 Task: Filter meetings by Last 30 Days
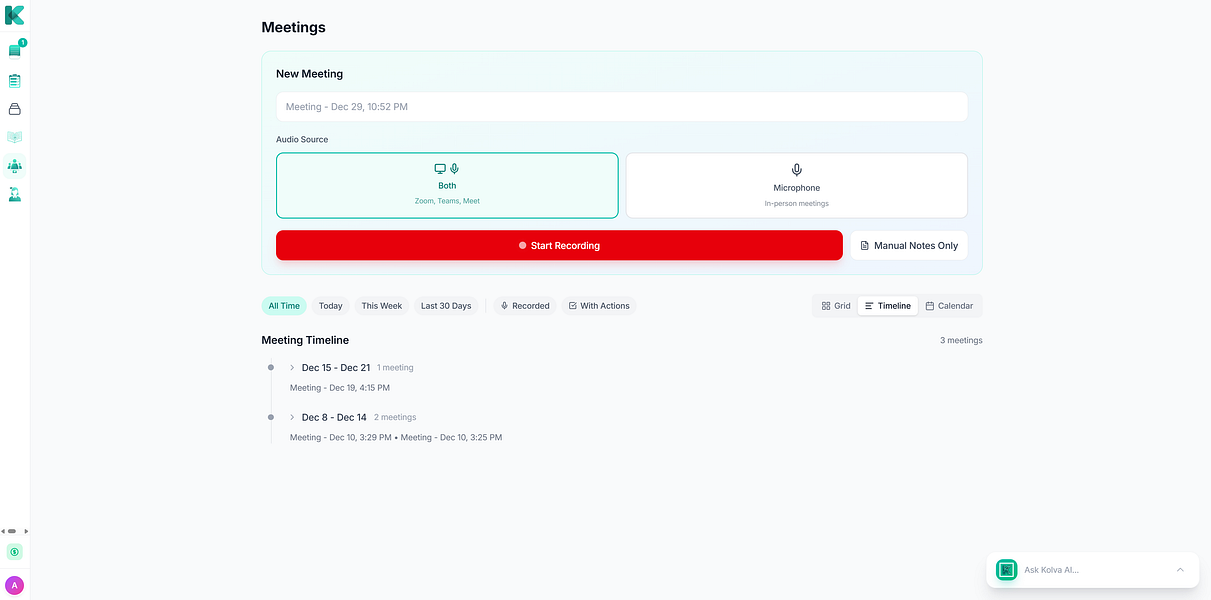[x=446, y=306]
